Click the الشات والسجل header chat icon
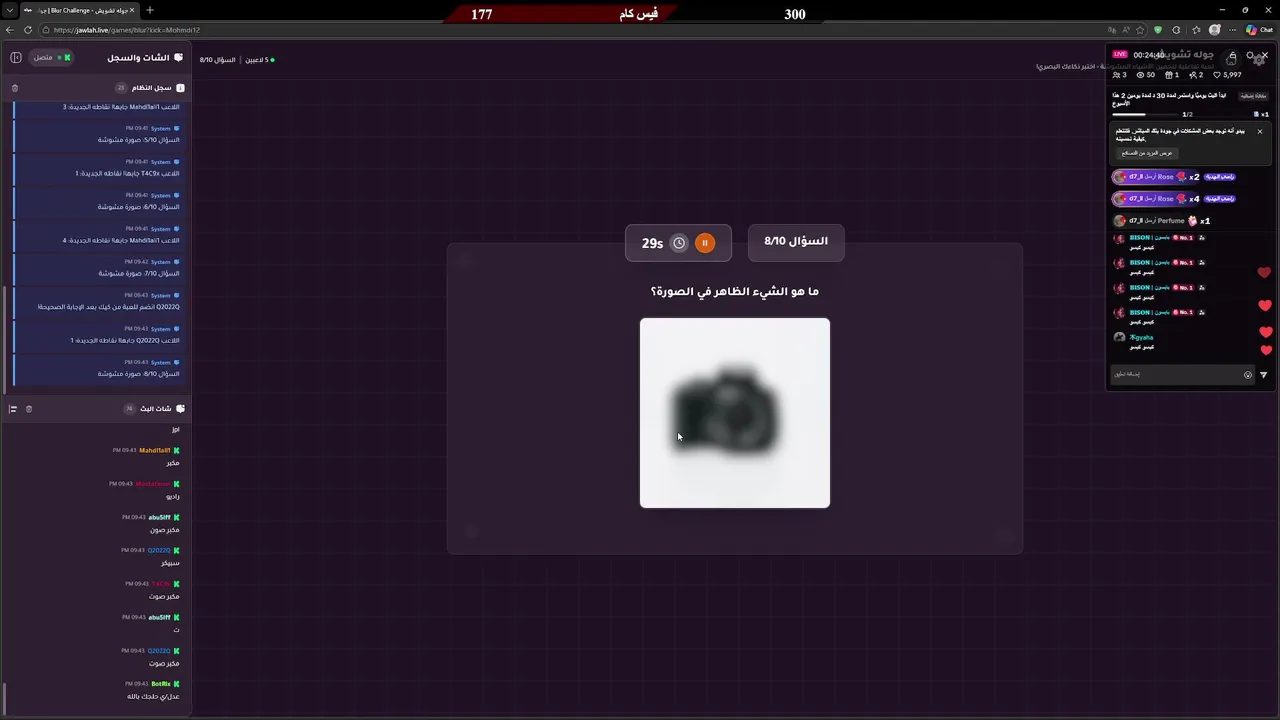Screen dimensions: 1280x720 [178, 58]
